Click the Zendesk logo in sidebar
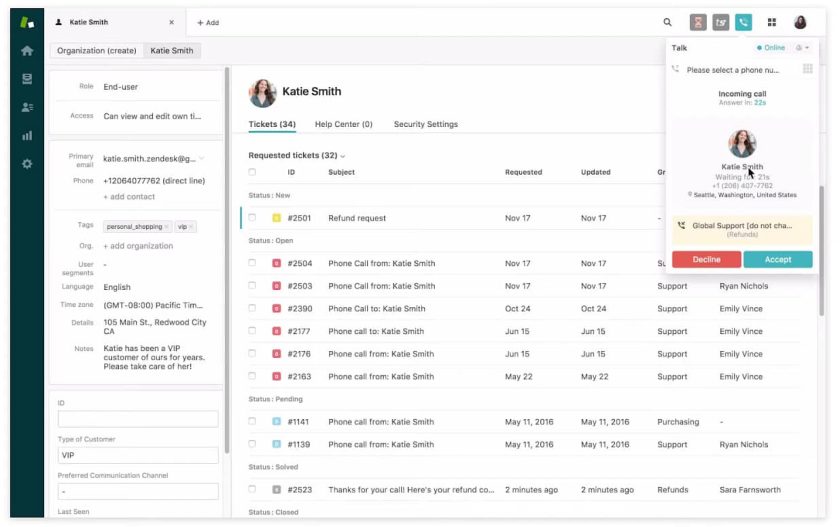This screenshot has height=527, width=840. coord(27,22)
